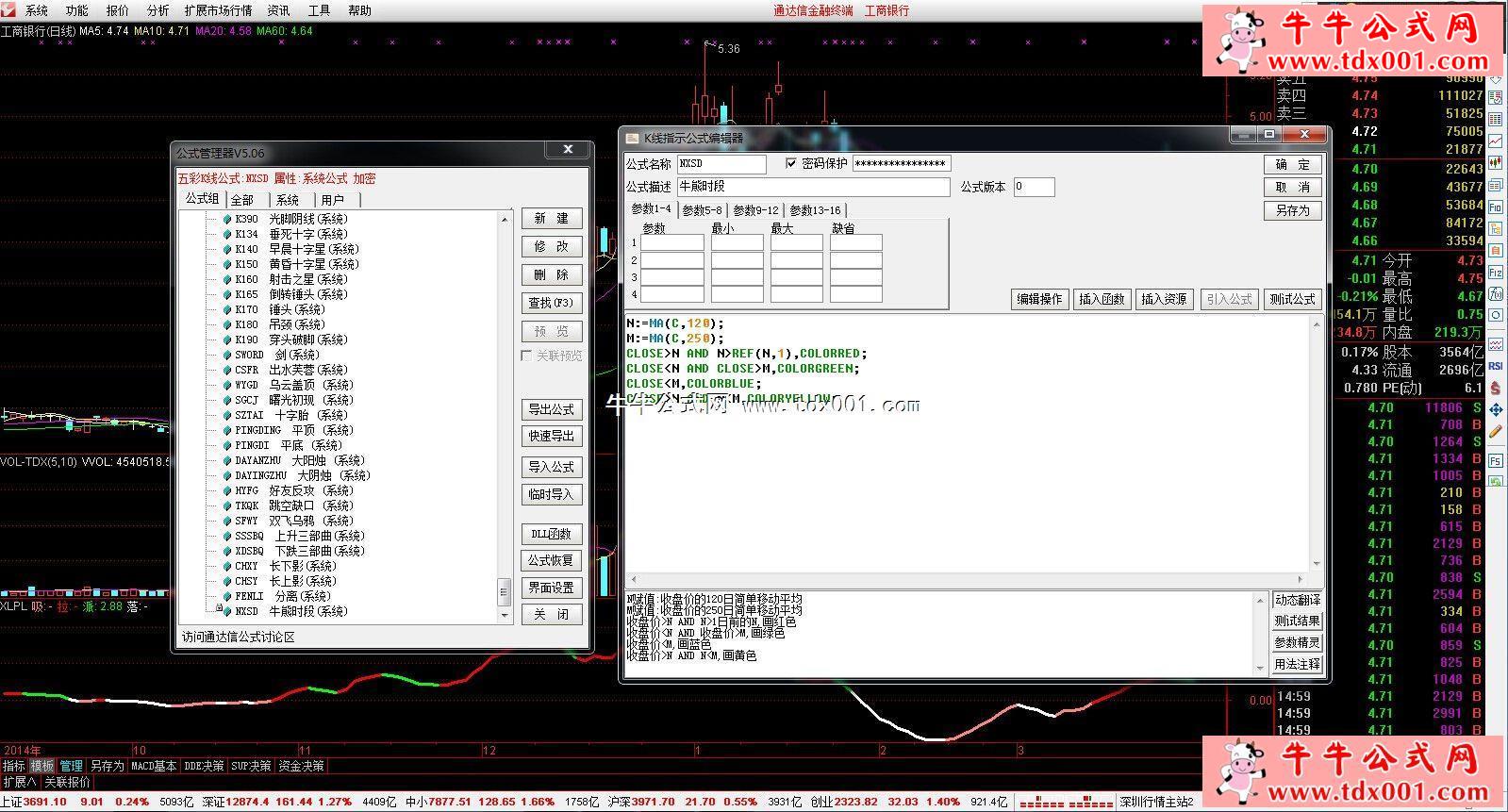Open the 系统 menu
The width and height of the screenshot is (1508, 812).
pos(36,10)
